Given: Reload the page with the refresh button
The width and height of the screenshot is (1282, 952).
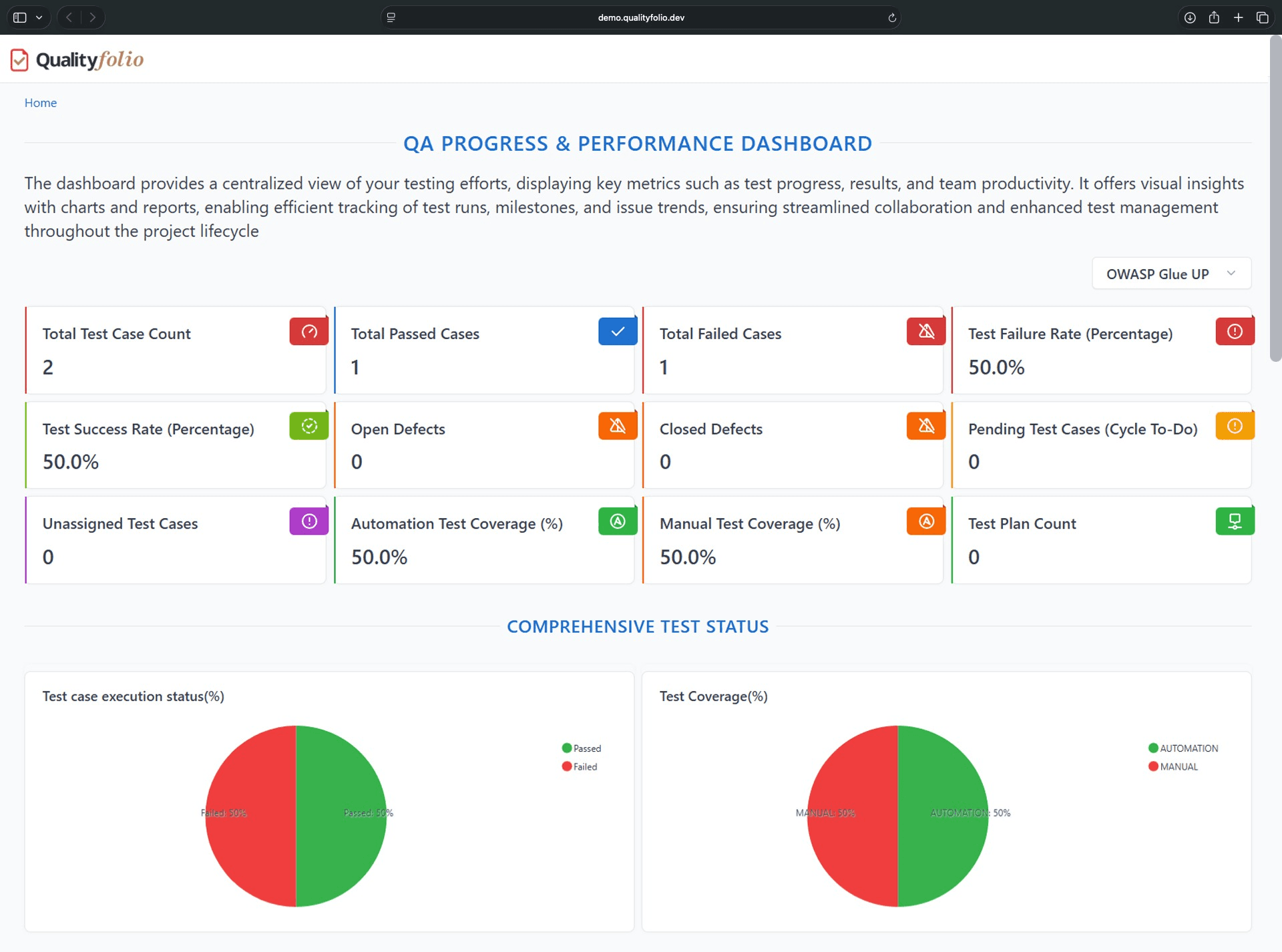Looking at the screenshot, I should click(892, 17).
